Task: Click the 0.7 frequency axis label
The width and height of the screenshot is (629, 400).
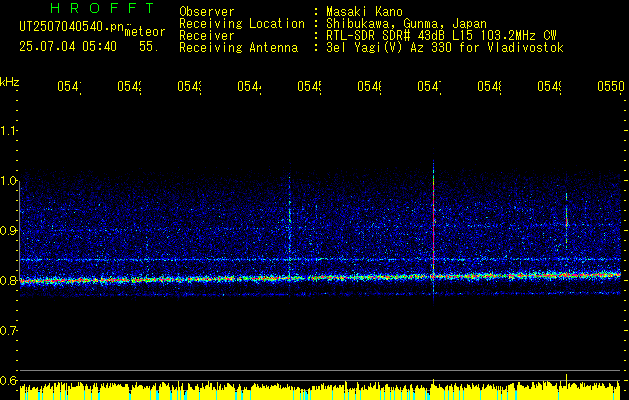Action: [8, 330]
